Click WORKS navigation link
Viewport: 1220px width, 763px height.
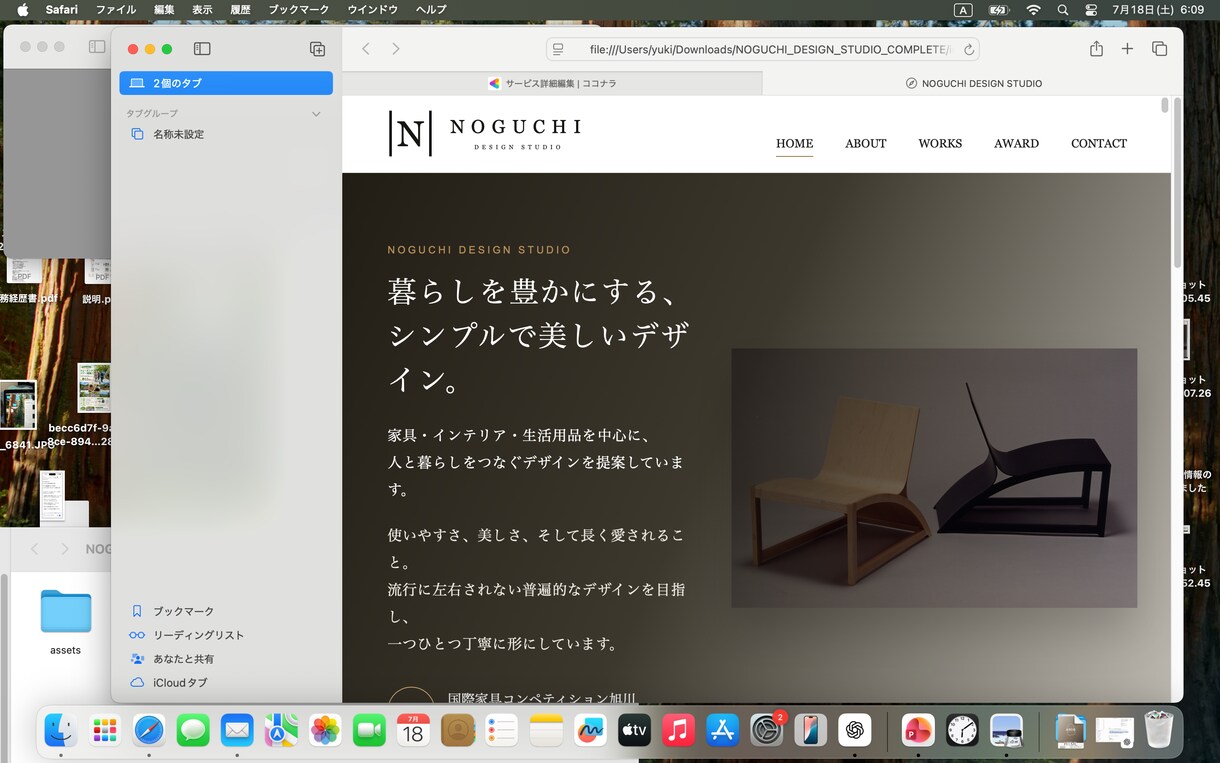point(940,143)
